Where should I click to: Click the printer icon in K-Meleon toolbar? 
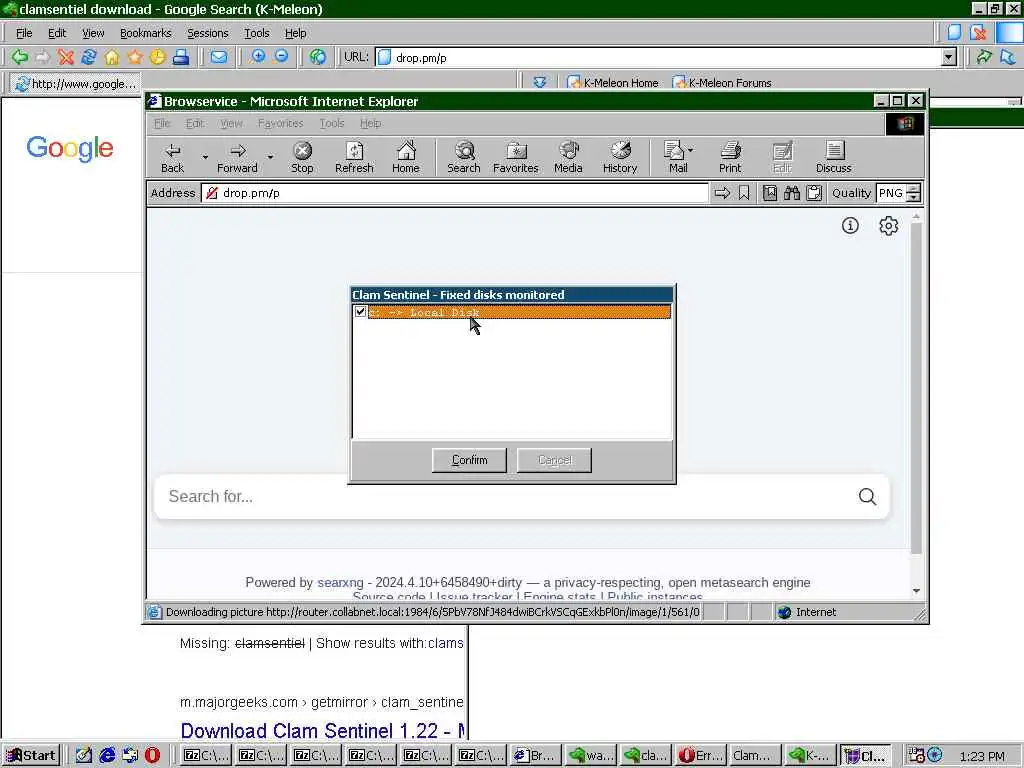(181, 57)
